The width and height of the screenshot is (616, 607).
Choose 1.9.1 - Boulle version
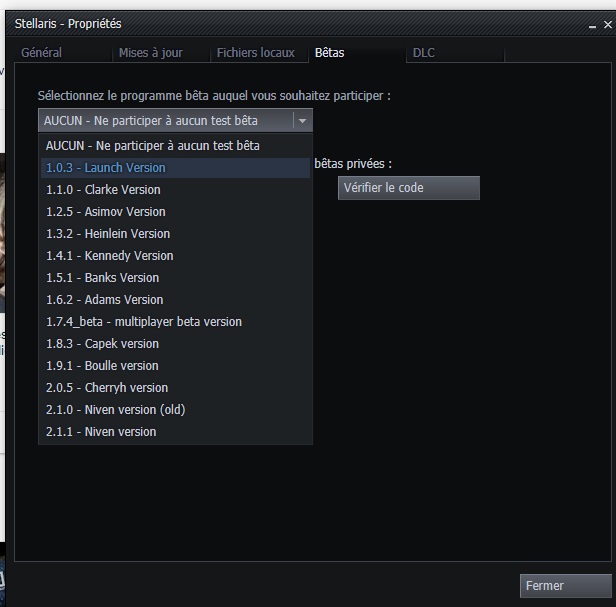click(175, 366)
